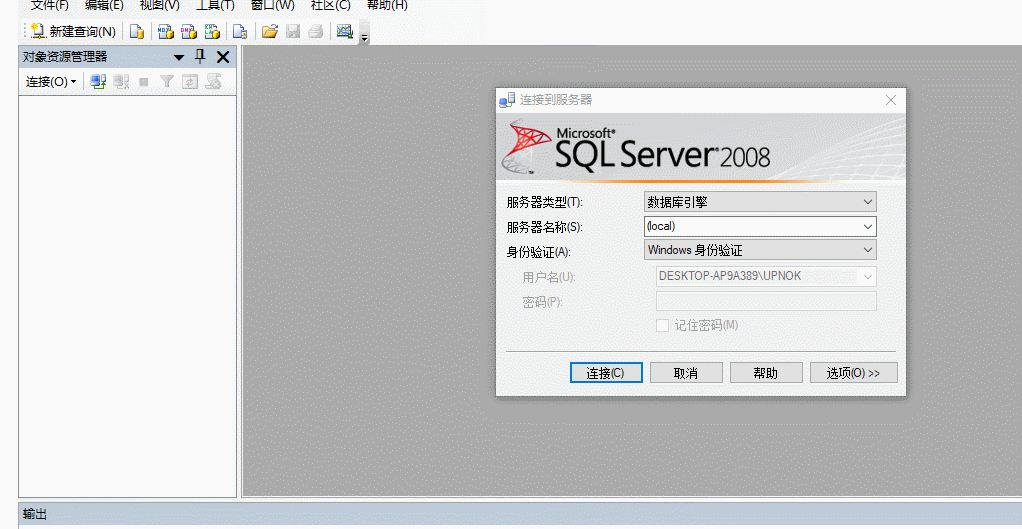
Task: Open the 视图(V) menu
Action: point(160,5)
